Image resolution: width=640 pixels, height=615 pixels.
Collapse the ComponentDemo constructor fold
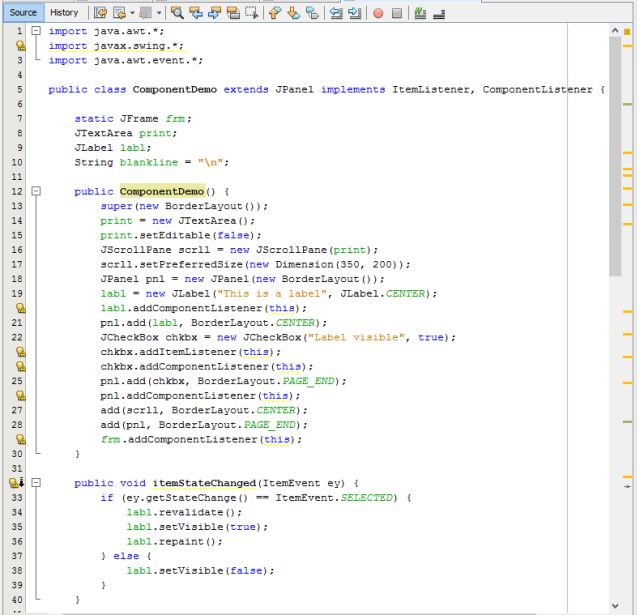point(37,191)
